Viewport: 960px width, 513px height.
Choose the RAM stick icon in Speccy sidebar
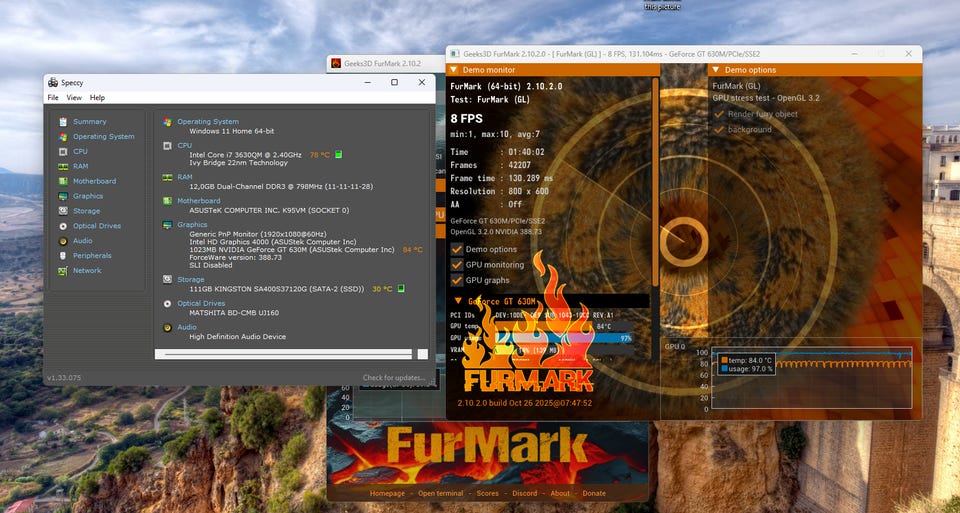click(x=62, y=167)
